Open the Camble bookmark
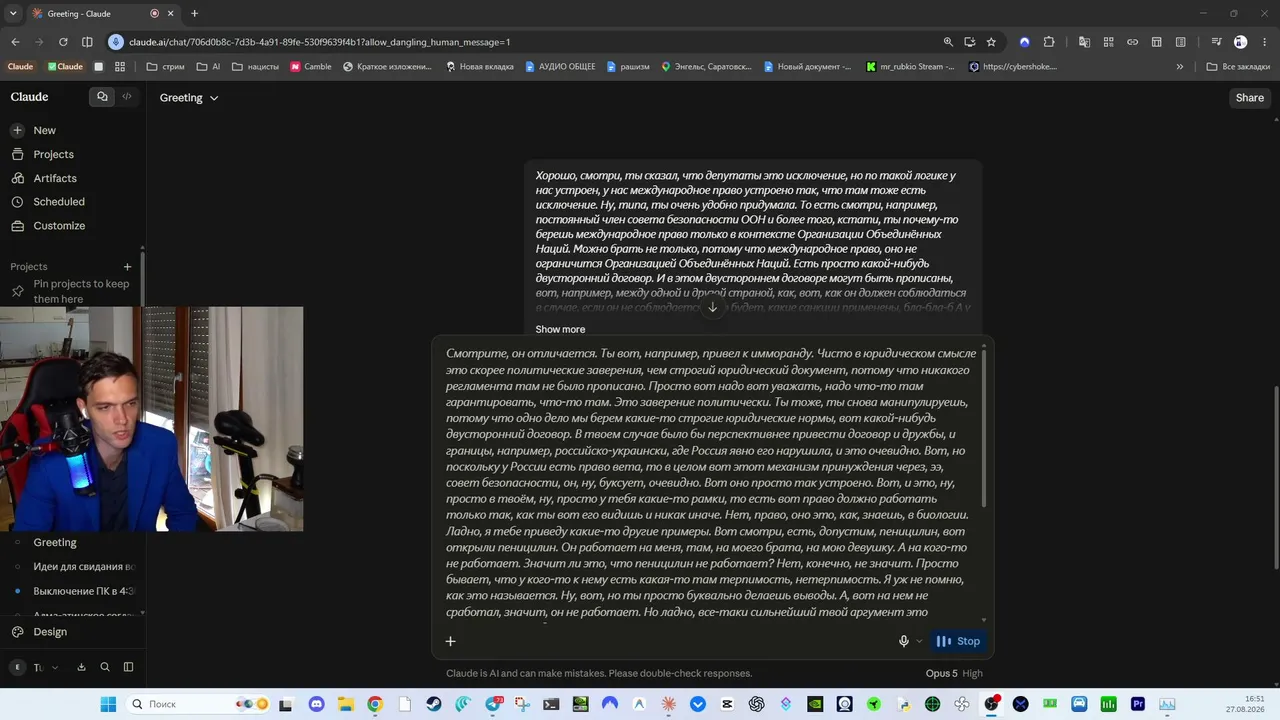1280x720 pixels. 311,67
